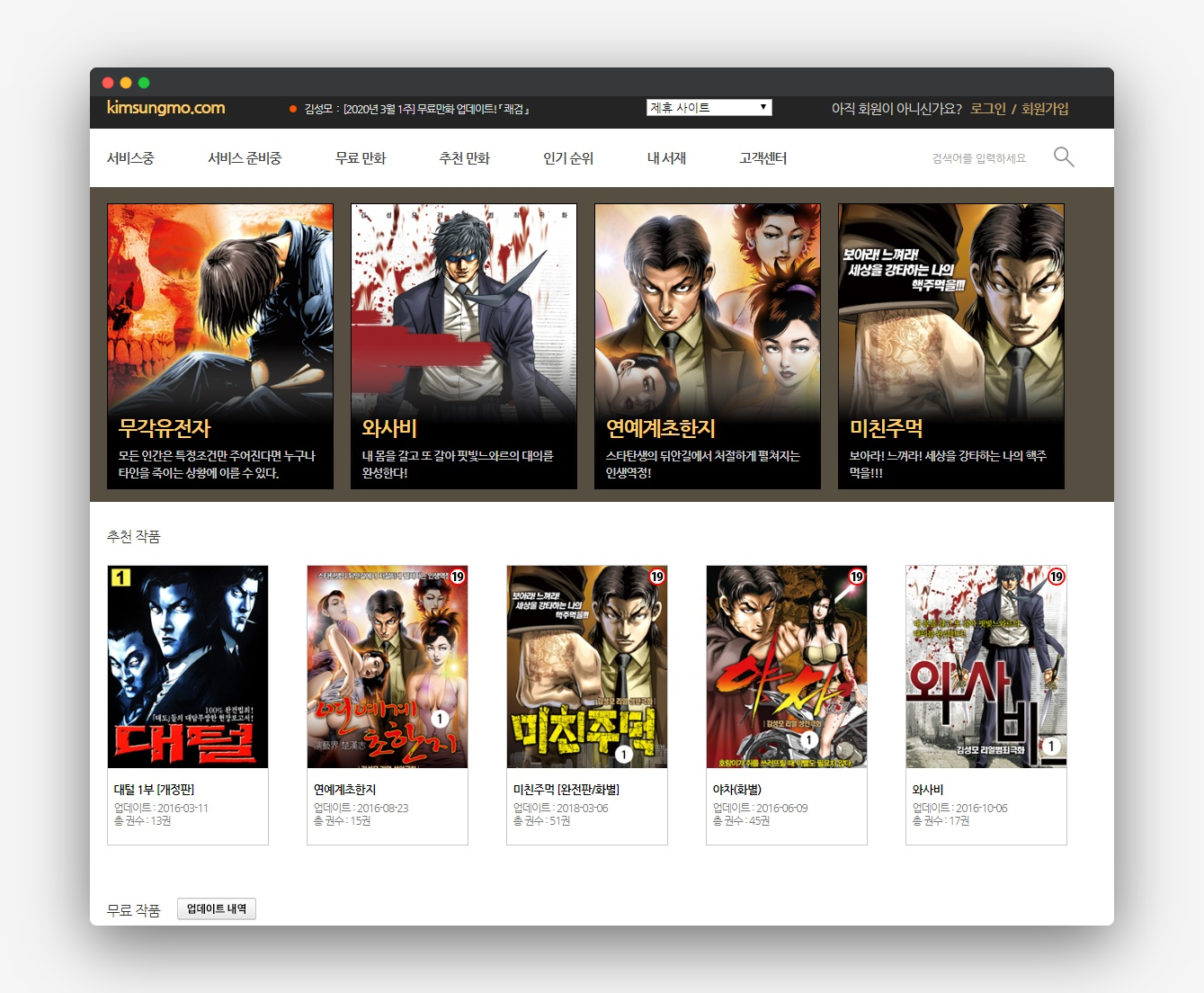Open 고객센터 customer center
Viewport: 1204px width, 993px height.
click(763, 158)
